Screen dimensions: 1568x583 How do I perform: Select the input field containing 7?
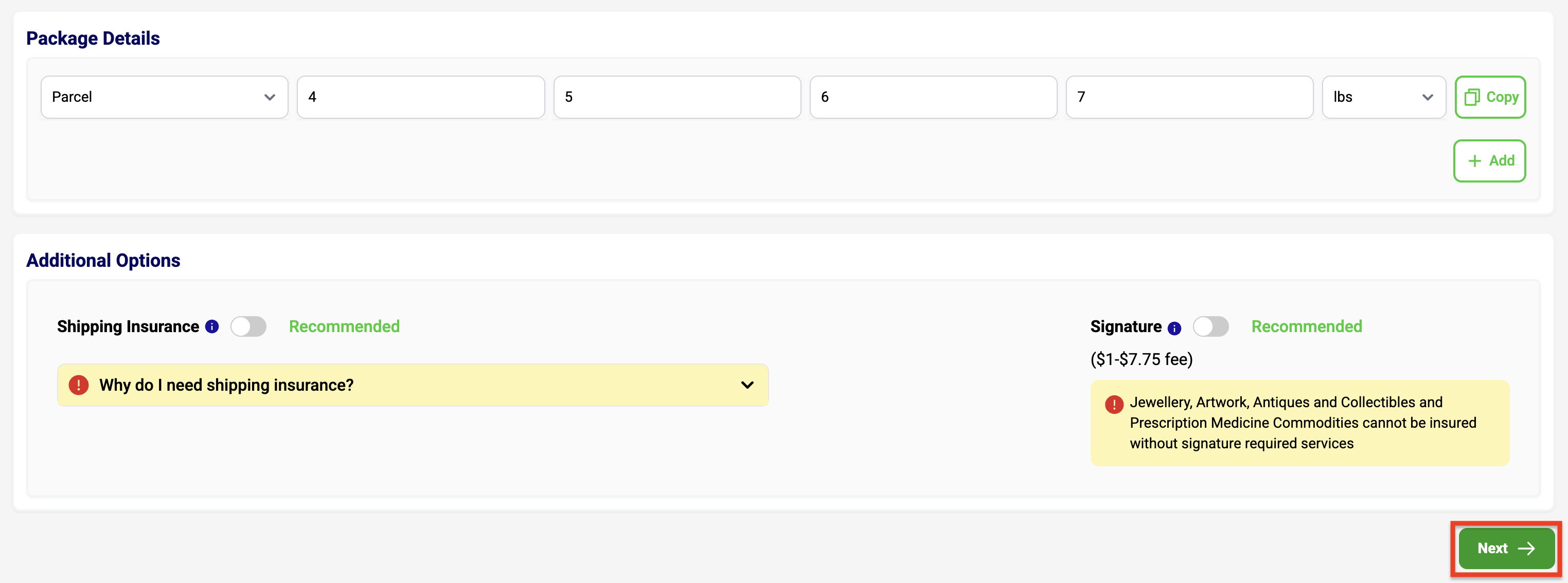(x=1189, y=97)
